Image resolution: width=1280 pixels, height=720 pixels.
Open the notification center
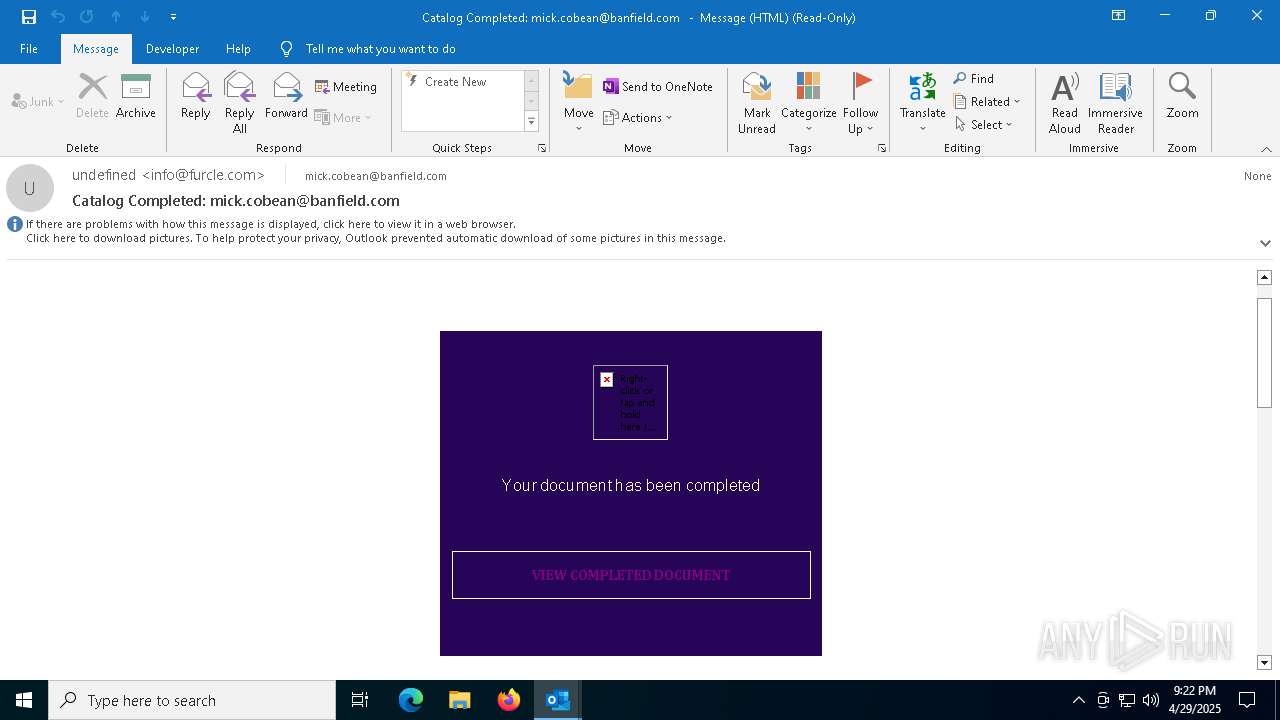tap(1247, 700)
